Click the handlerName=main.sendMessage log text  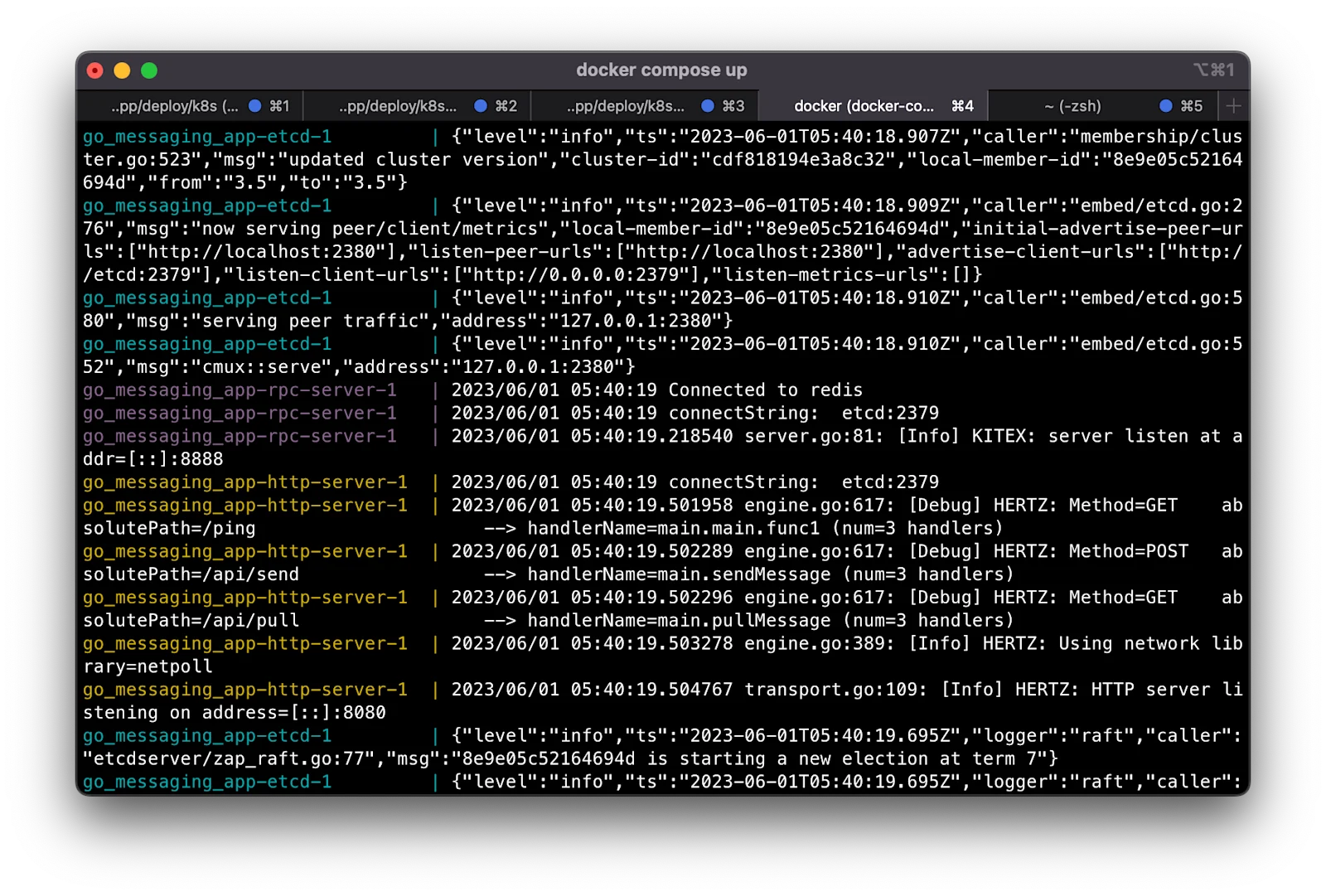pyautogui.click(x=679, y=574)
